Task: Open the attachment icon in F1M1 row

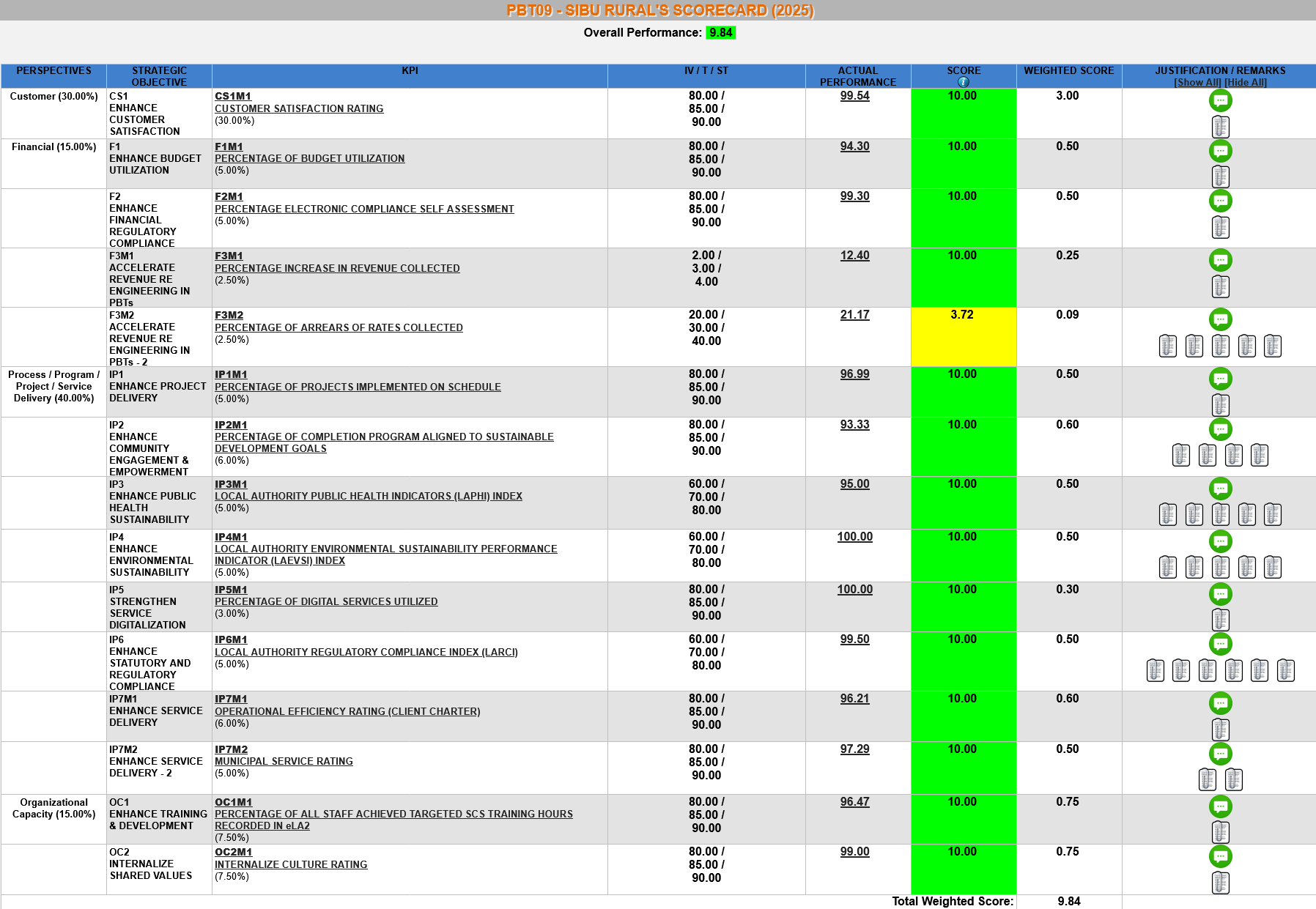Action: coord(1220,177)
